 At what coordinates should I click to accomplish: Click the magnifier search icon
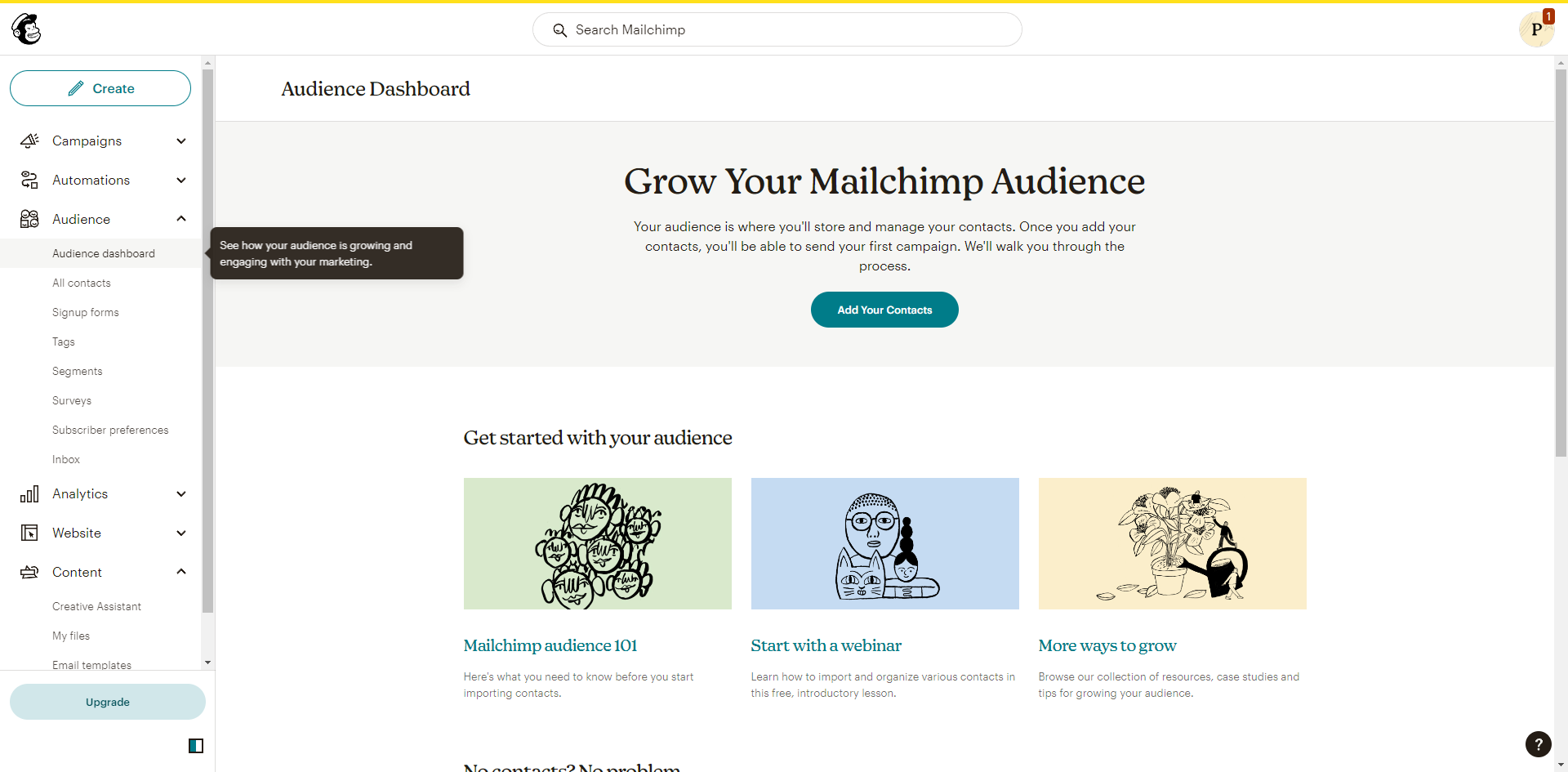559,30
